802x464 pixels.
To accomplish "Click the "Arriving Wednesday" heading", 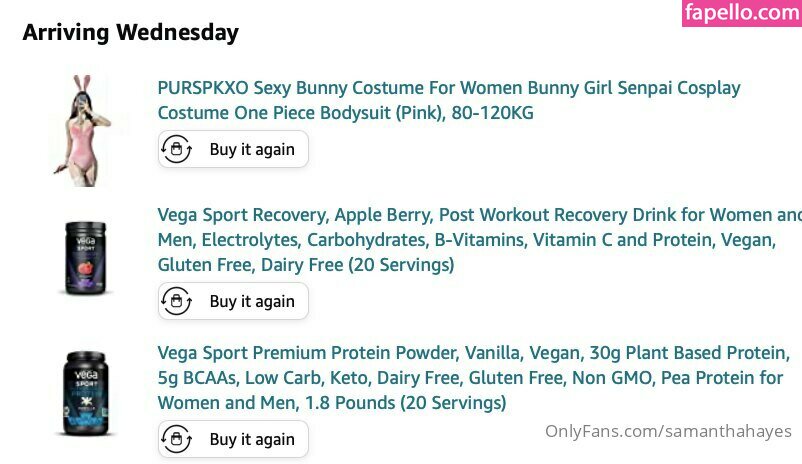I will (x=130, y=32).
